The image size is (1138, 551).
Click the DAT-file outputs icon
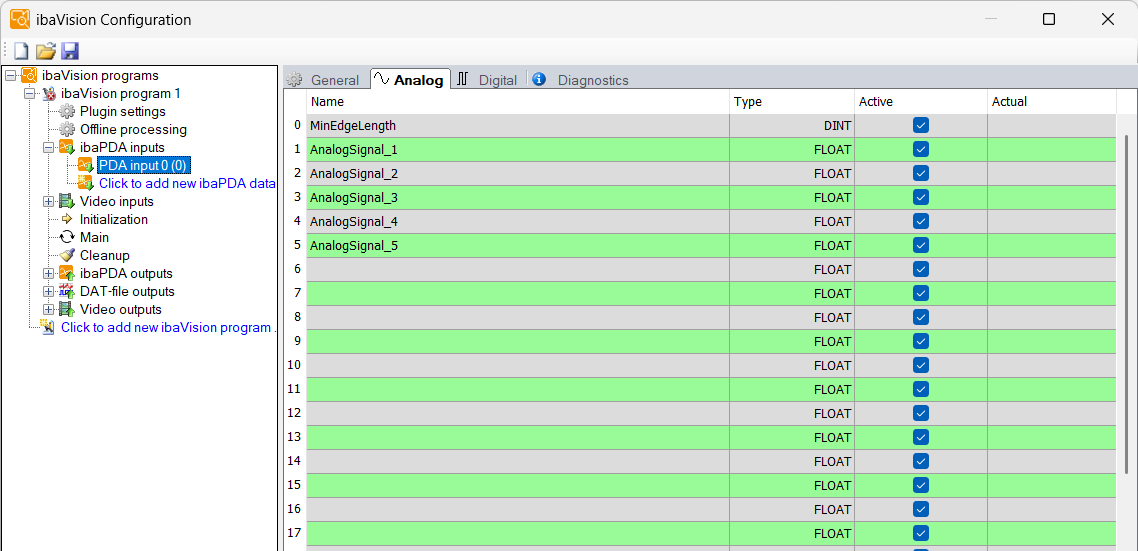pos(67,291)
